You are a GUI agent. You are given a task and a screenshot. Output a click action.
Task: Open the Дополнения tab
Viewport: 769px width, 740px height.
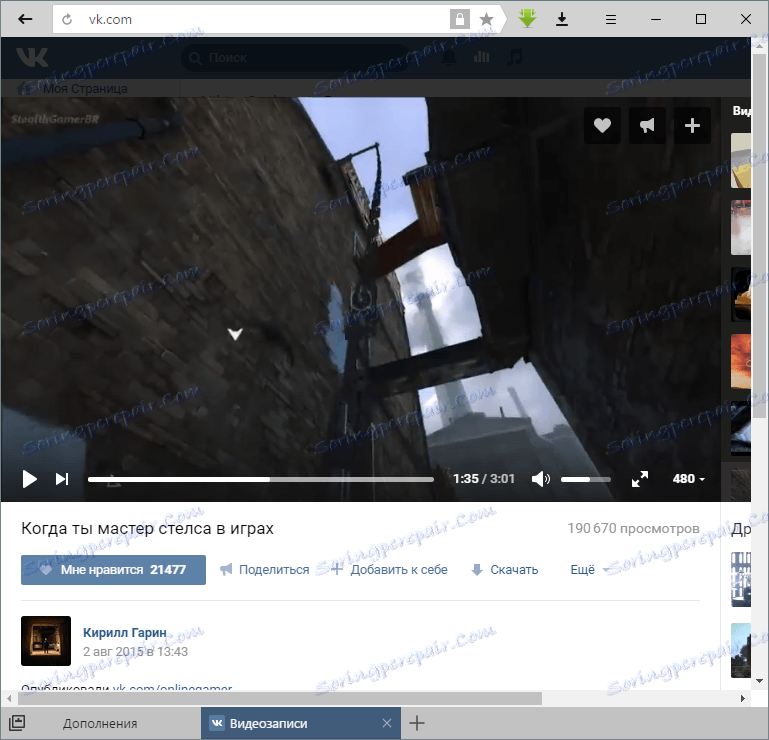coord(100,723)
